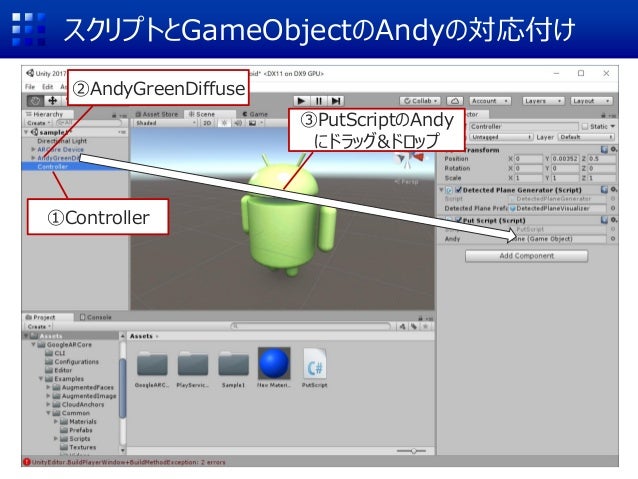Open the Account dropdown
The height and width of the screenshot is (479, 638).
click(x=490, y=101)
